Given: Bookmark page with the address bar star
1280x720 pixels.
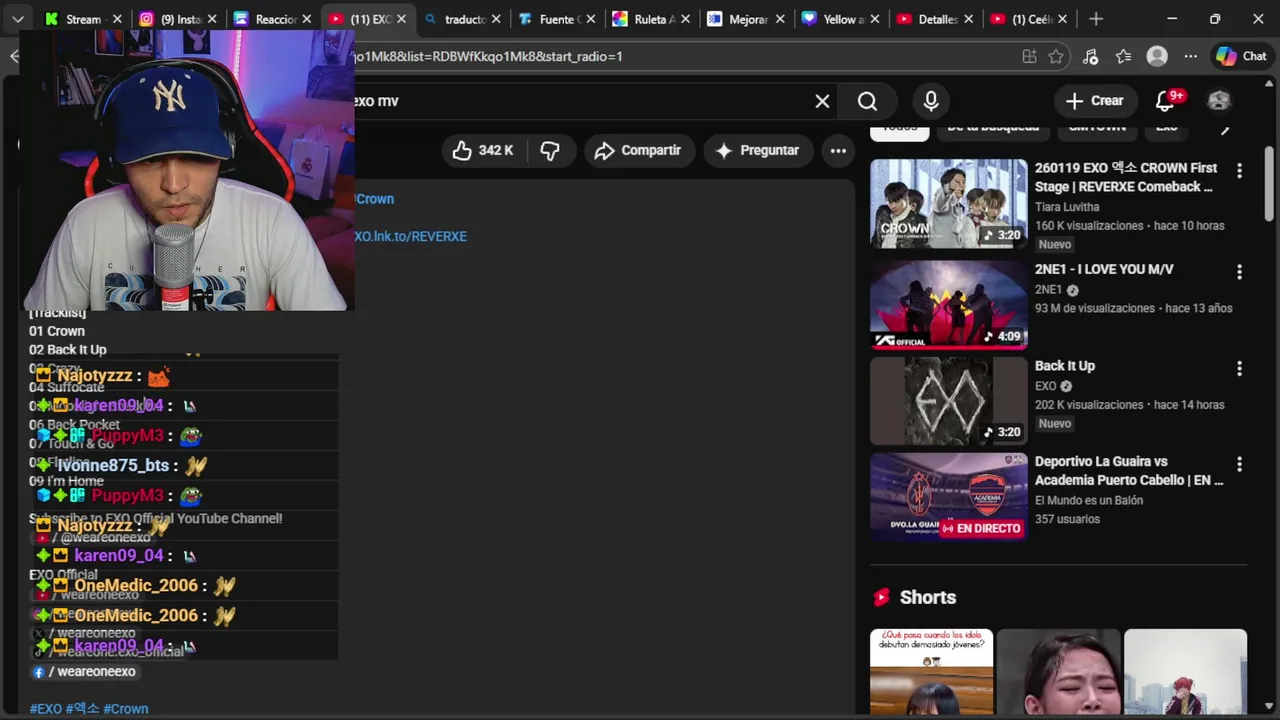Looking at the screenshot, I should 1056,57.
